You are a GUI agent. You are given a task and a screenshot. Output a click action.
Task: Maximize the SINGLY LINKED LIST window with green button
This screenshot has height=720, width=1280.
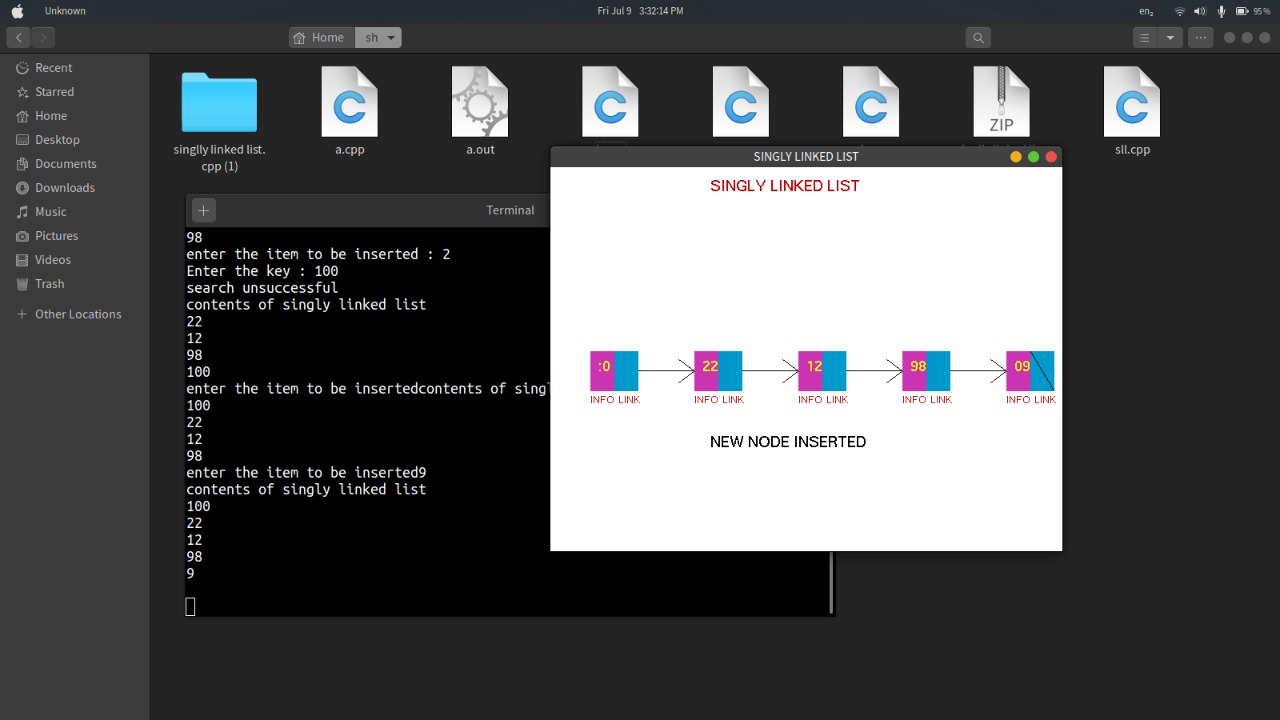1033,157
